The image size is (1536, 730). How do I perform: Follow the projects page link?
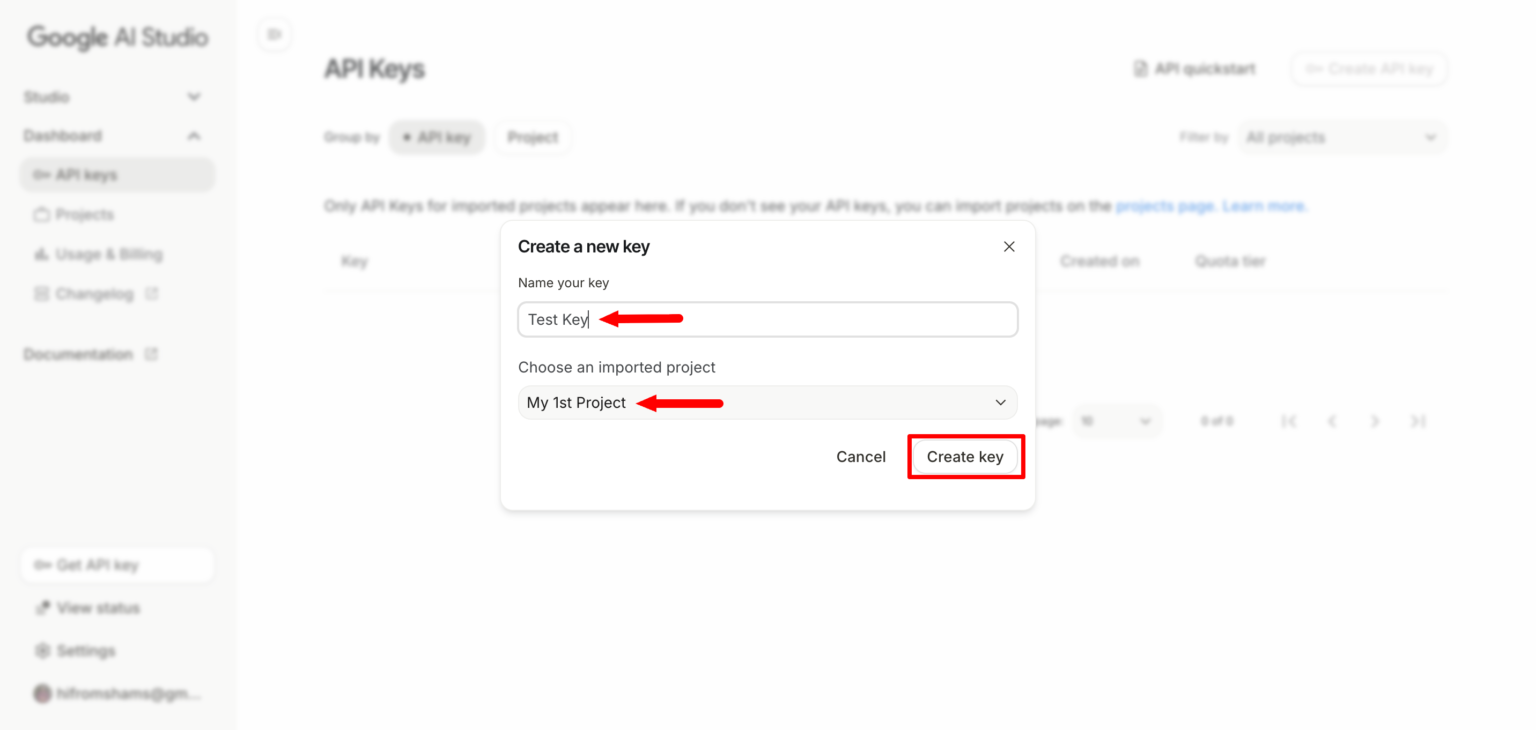1165,205
